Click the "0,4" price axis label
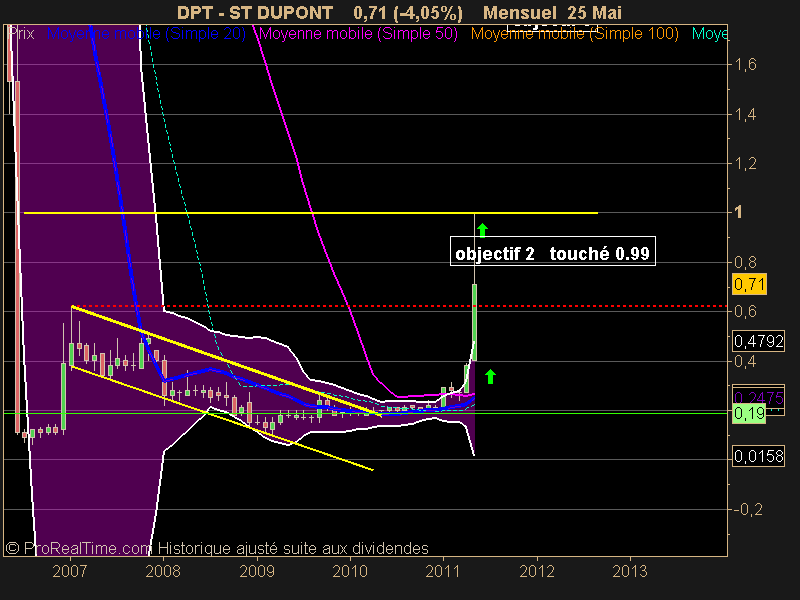The image size is (800, 600). 745,361
